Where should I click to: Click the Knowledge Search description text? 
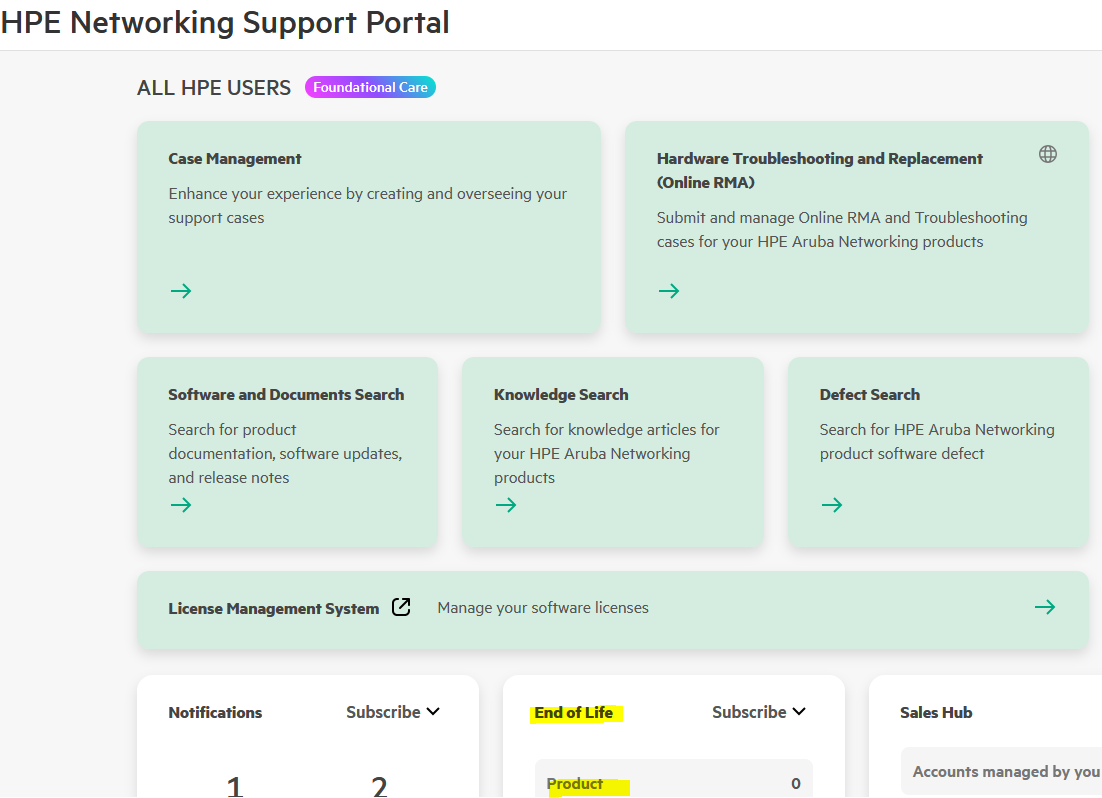click(607, 453)
